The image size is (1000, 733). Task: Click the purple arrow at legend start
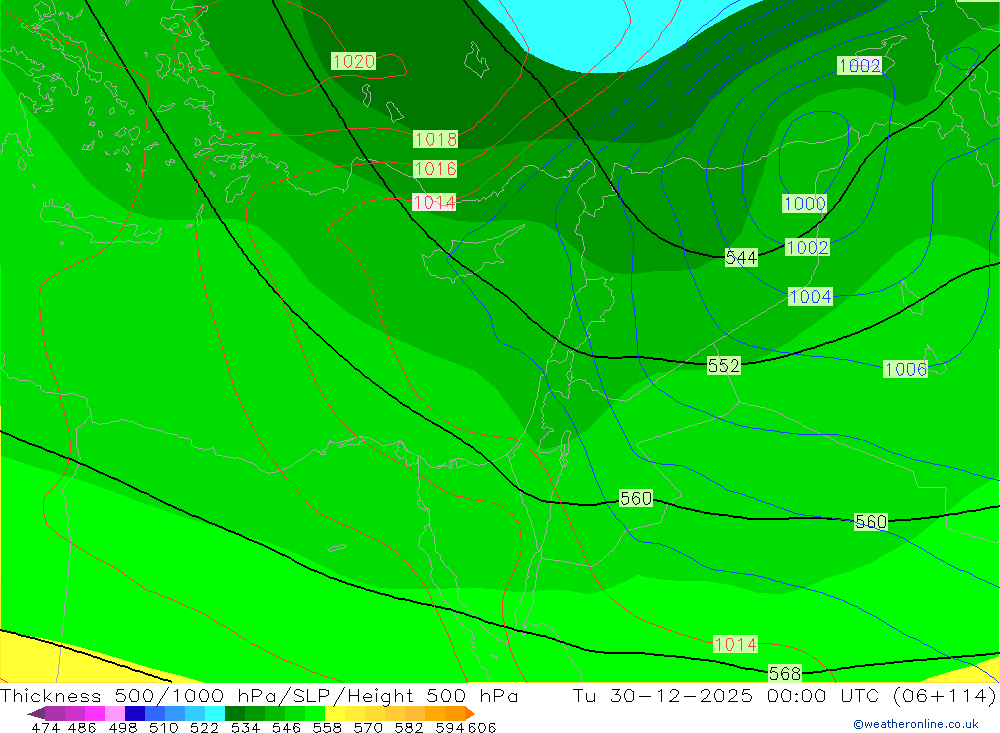36,713
